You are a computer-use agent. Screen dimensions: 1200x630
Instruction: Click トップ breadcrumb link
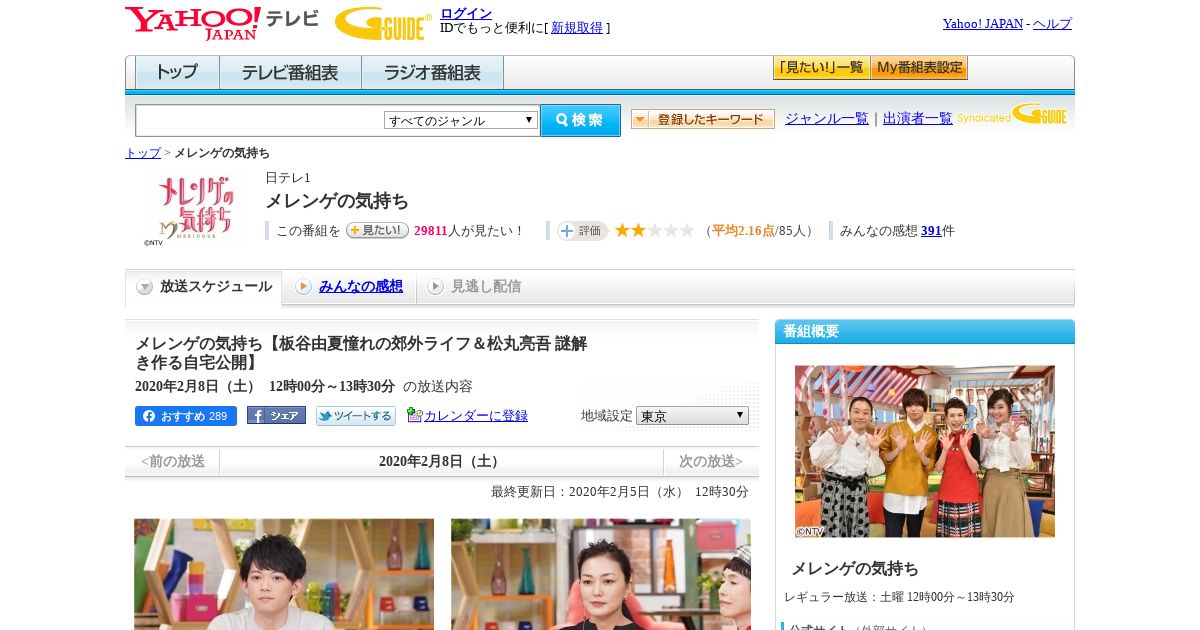click(x=143, y=153)
